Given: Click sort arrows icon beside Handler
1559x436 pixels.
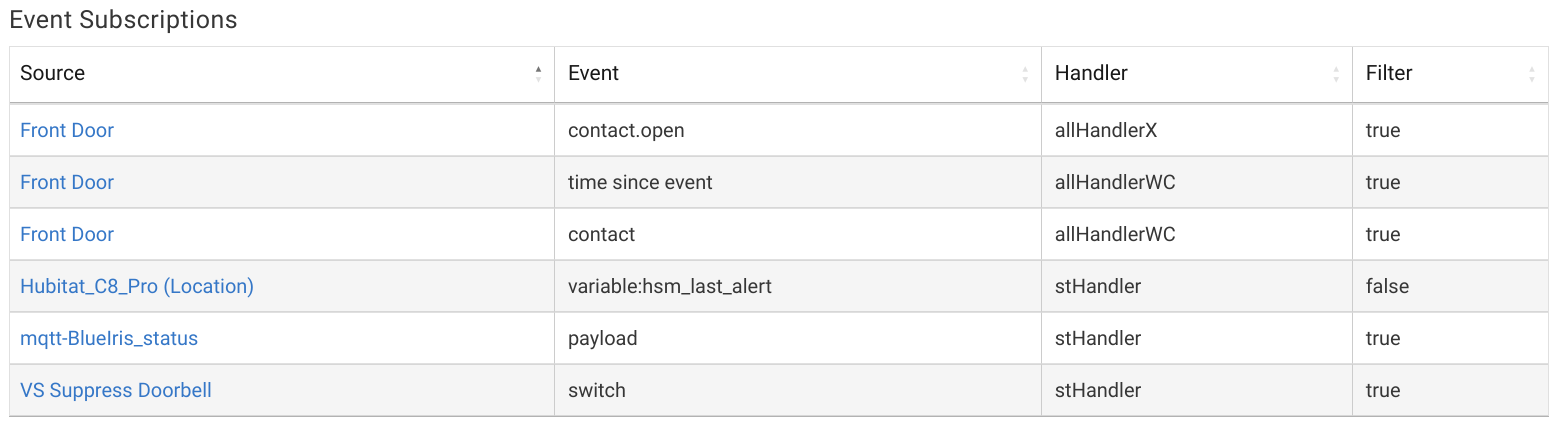Looking at the screenshot, I should (x=1336, y=73).
